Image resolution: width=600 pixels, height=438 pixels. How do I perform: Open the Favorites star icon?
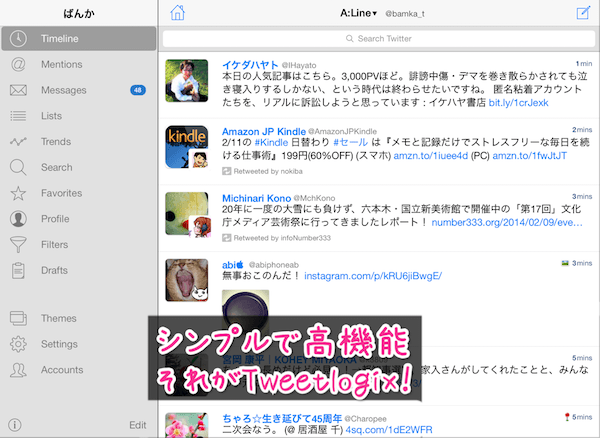pyautogui.click(x=18, y=193)
